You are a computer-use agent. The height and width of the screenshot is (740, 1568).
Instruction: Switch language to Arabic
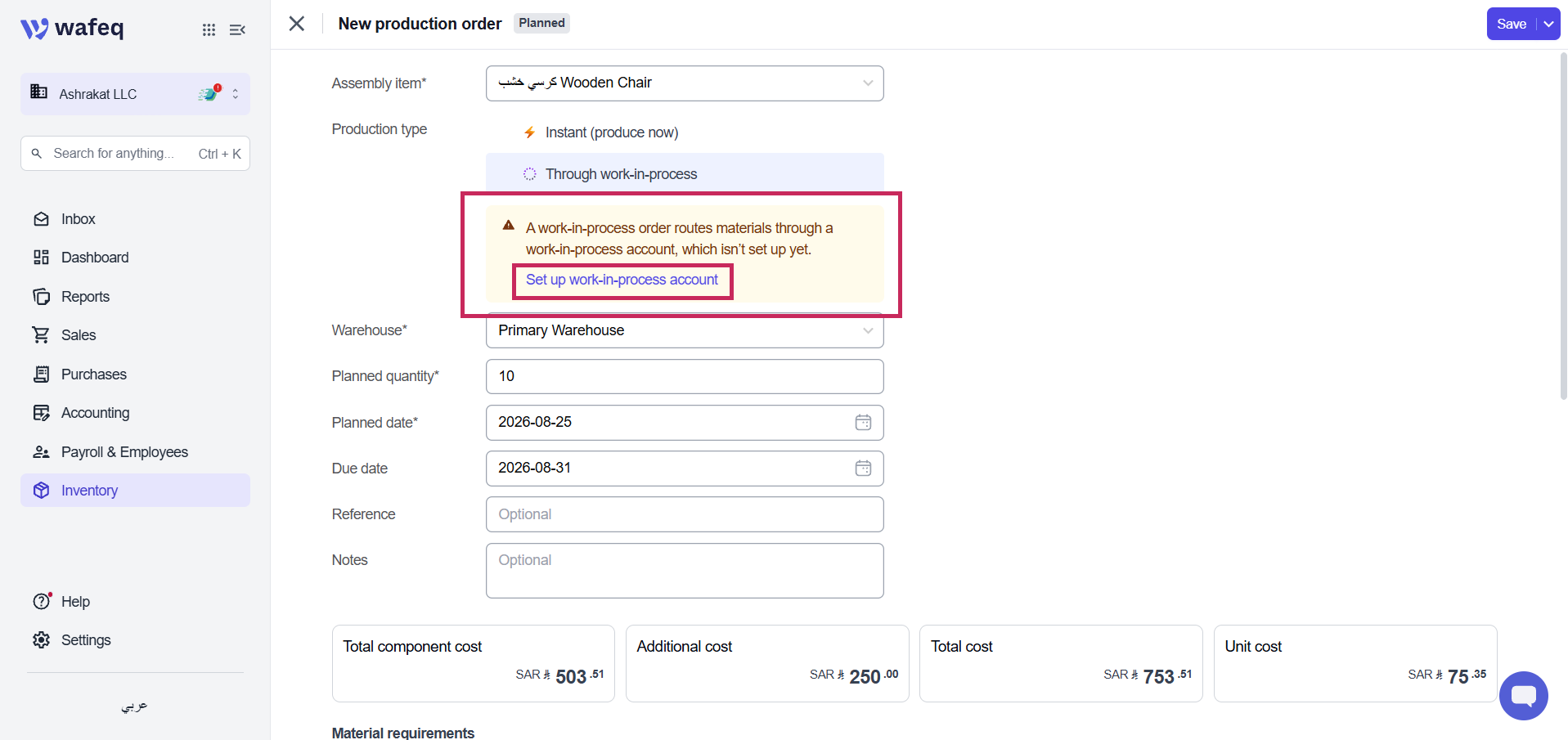135,706
